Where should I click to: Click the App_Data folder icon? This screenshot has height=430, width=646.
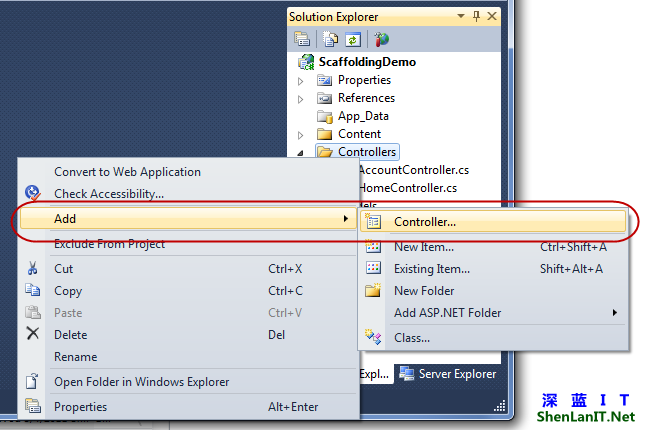point(325,117)
